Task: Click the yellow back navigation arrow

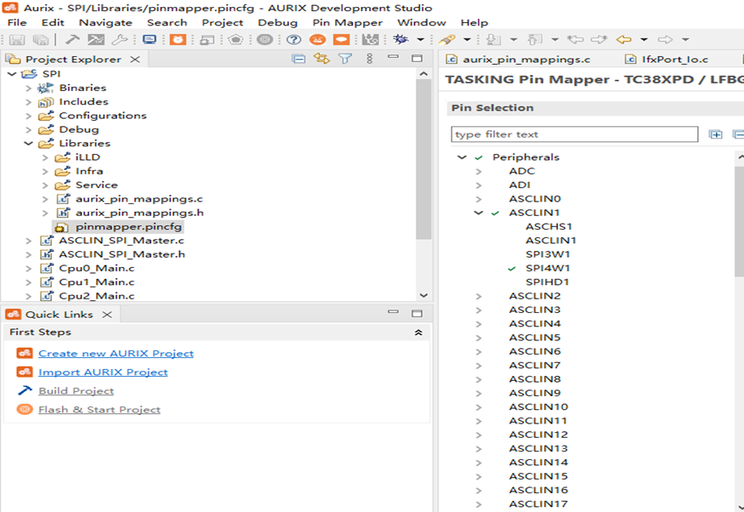Action: tap(624, 39)
